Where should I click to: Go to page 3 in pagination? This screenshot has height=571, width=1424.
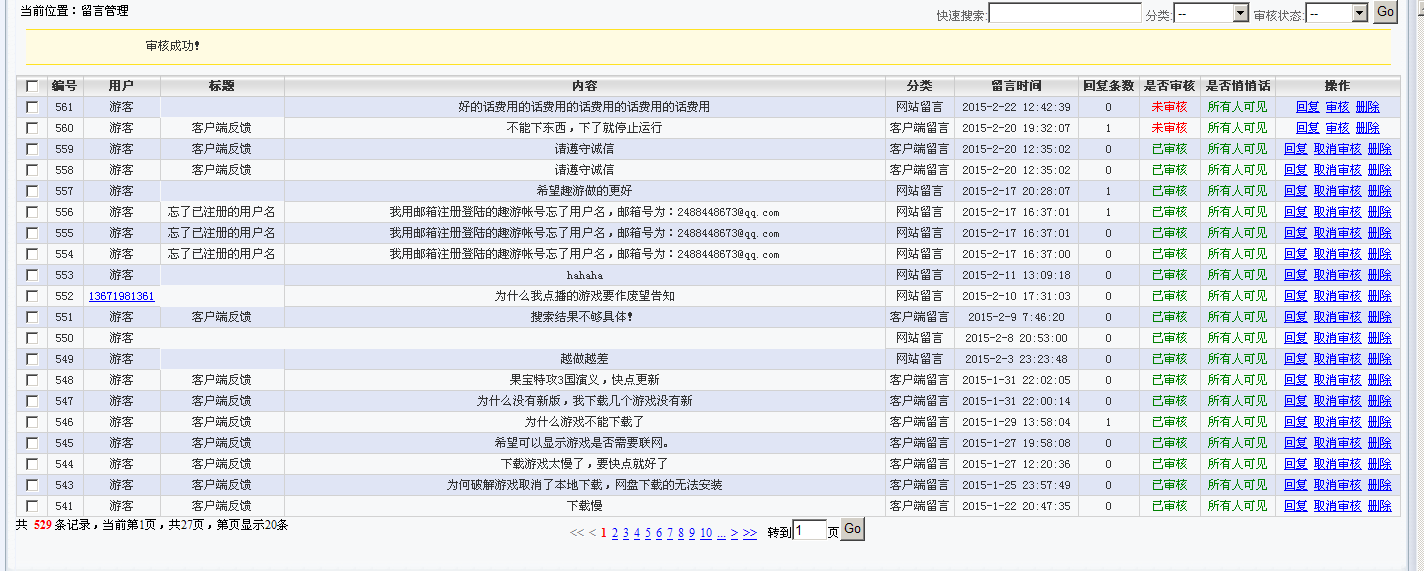pyautogui.click(x=626, y=533)
